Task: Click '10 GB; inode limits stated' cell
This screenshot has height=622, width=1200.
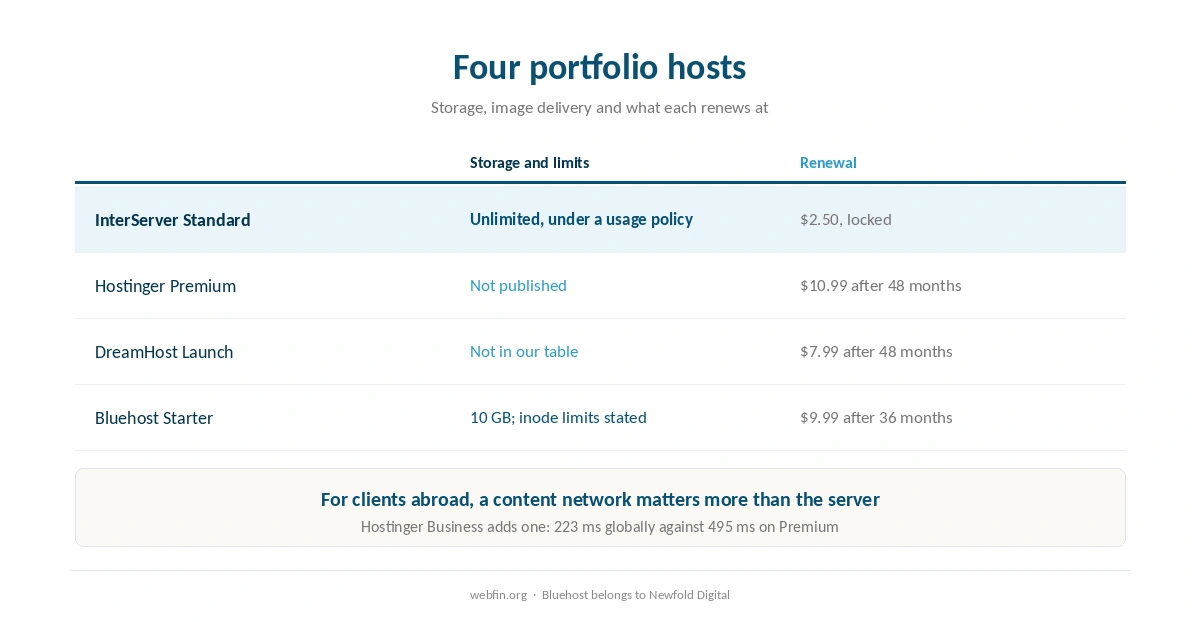Action: coord(558,418)
